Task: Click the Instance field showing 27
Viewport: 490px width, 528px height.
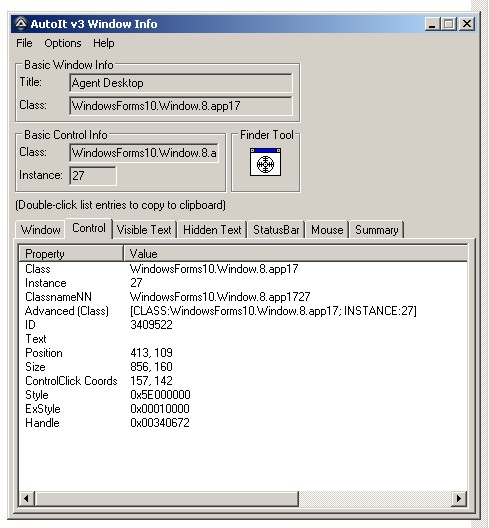Action: [x=93, y=175]
